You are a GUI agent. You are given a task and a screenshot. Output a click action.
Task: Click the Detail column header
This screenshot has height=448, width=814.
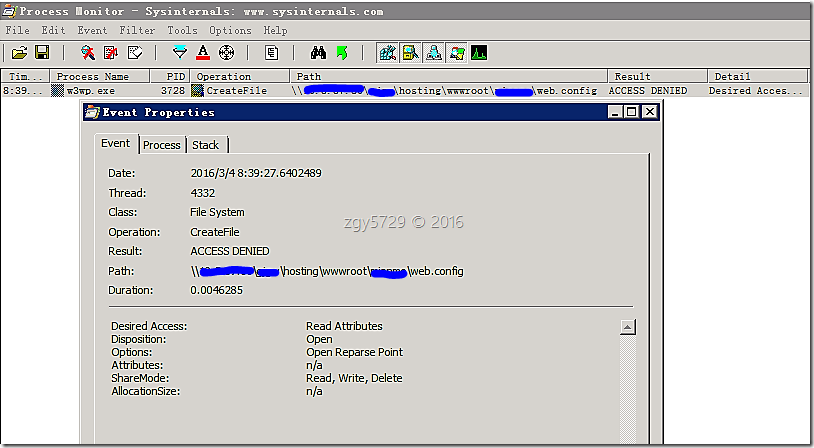pyautogui.click(x=758, y=76)
